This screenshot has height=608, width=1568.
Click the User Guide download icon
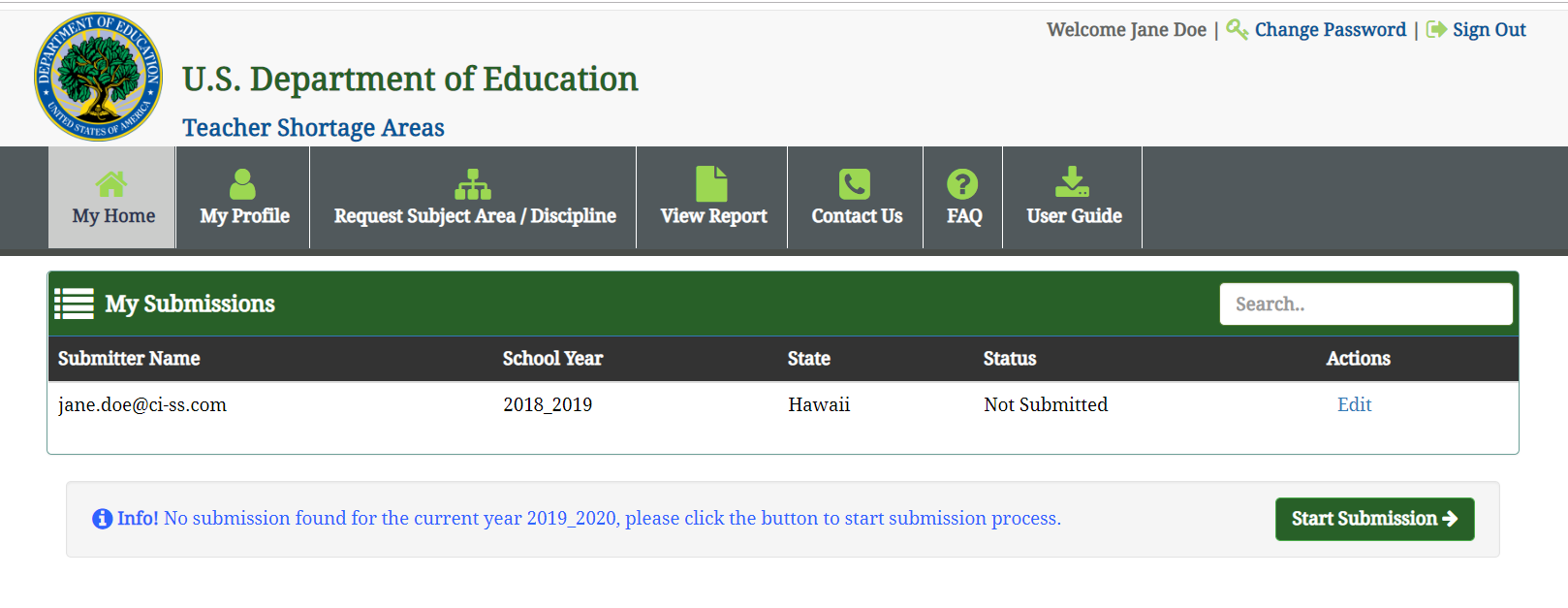1072,182
